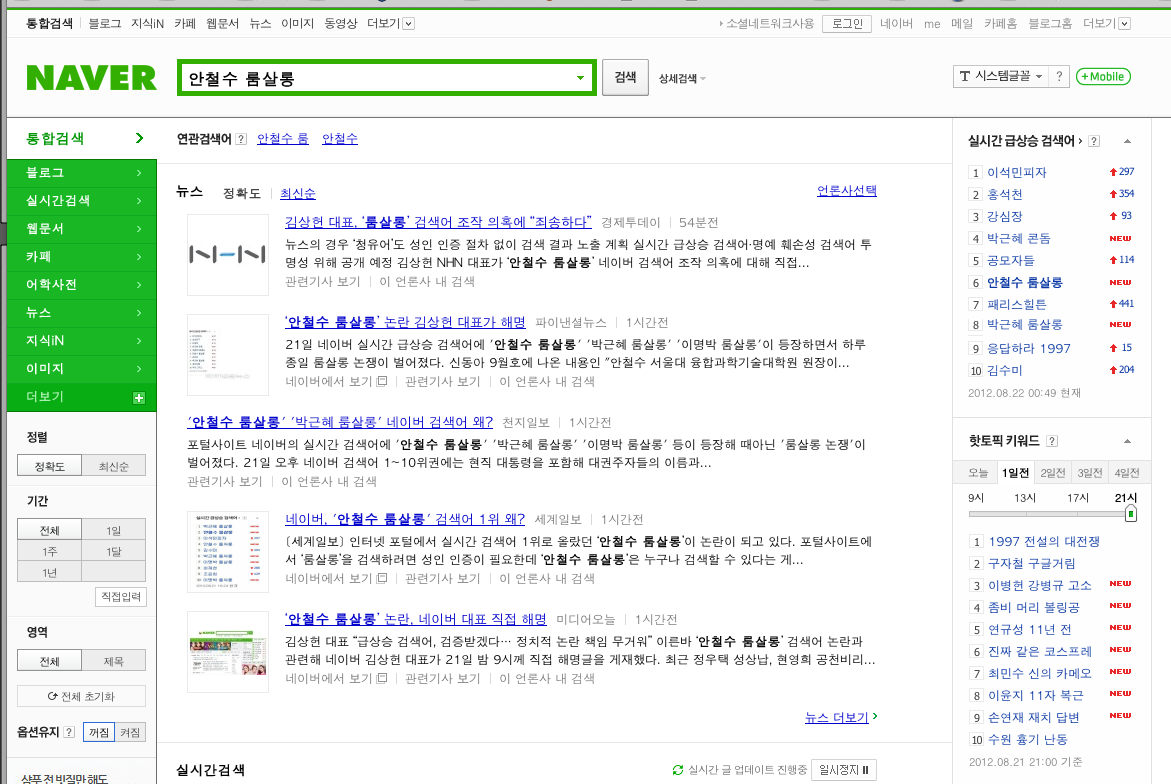Switch to 2일전 hot topic tab

(x=1052, y=473)
